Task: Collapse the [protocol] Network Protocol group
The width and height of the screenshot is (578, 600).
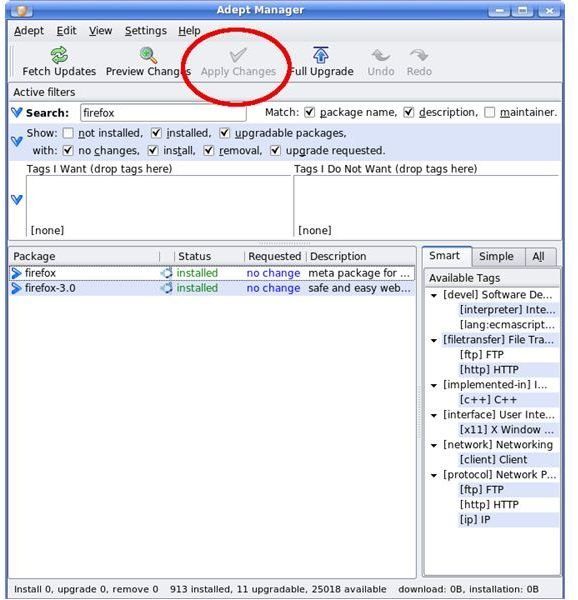Action: (x=434, y=475)
